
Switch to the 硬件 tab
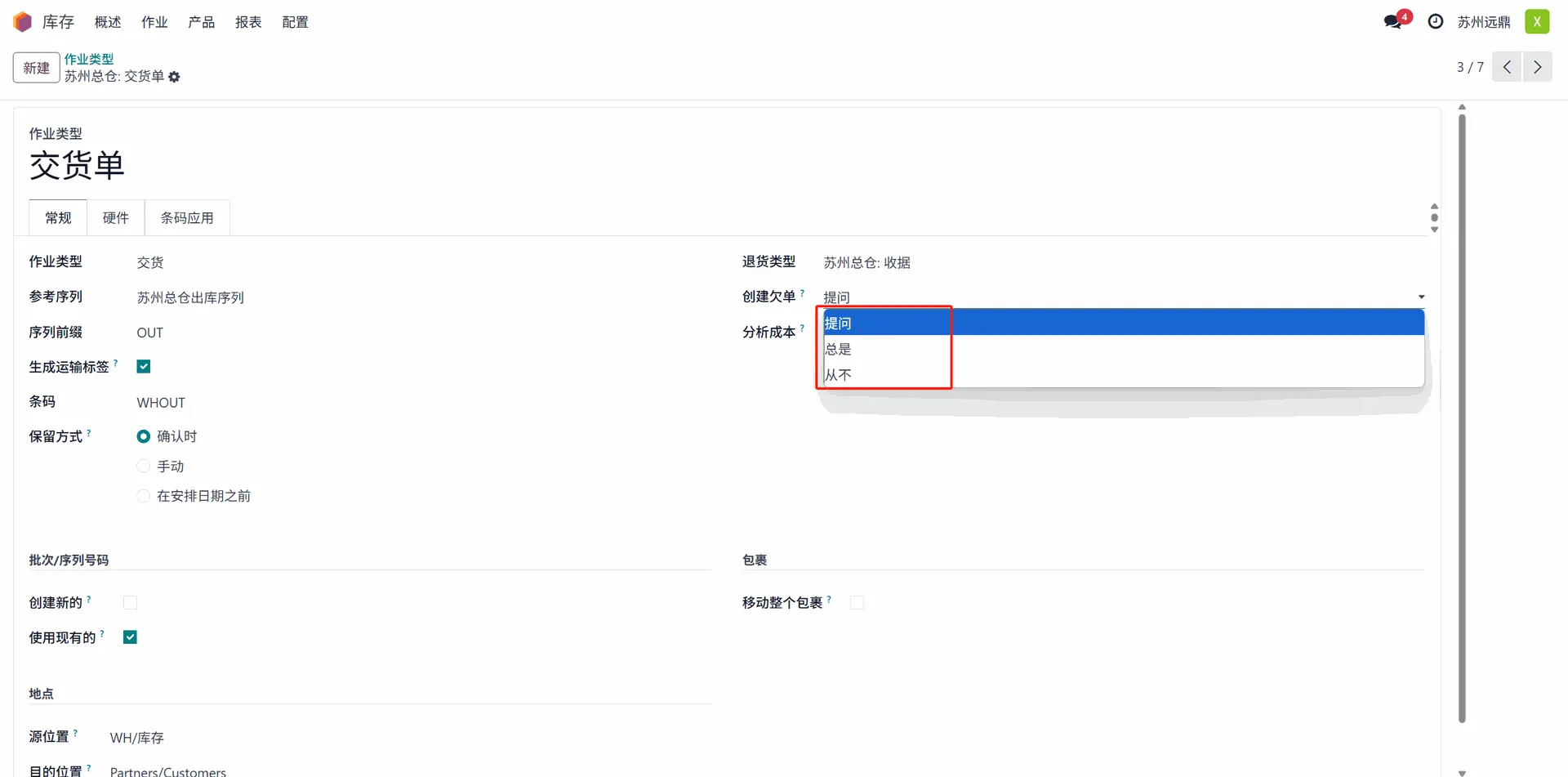116,218
